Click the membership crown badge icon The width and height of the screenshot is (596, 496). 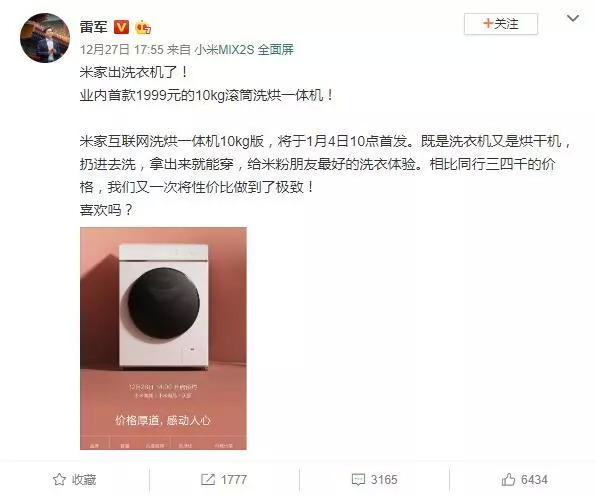[143, 27]
